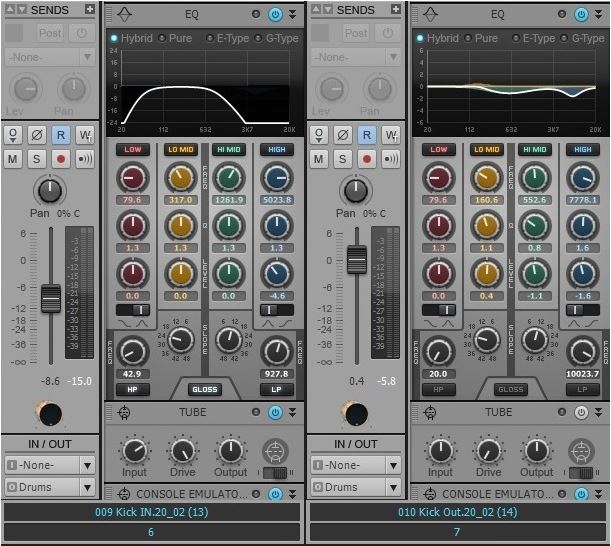
Task: Toggle TUBE module power on Kick IN strip
Action: (275, 412)
